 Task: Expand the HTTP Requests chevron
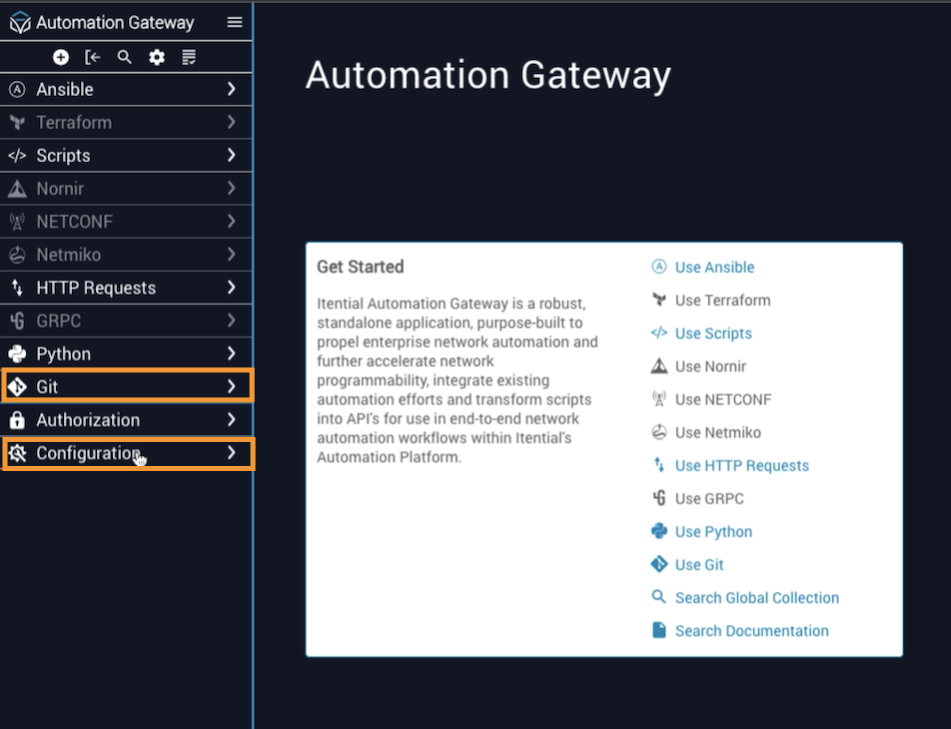(231, 288)
